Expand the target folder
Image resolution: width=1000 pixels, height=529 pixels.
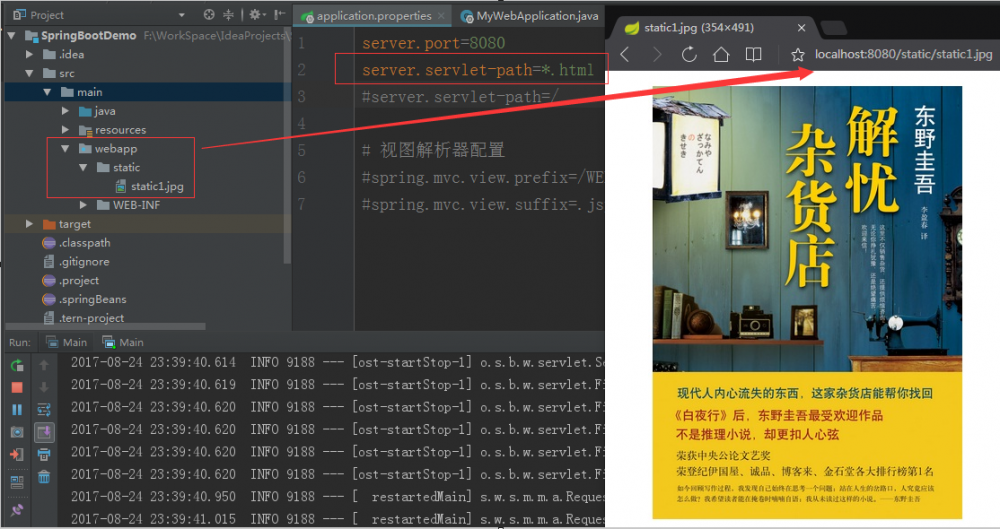pyautogui.click(x=29, y=224)
